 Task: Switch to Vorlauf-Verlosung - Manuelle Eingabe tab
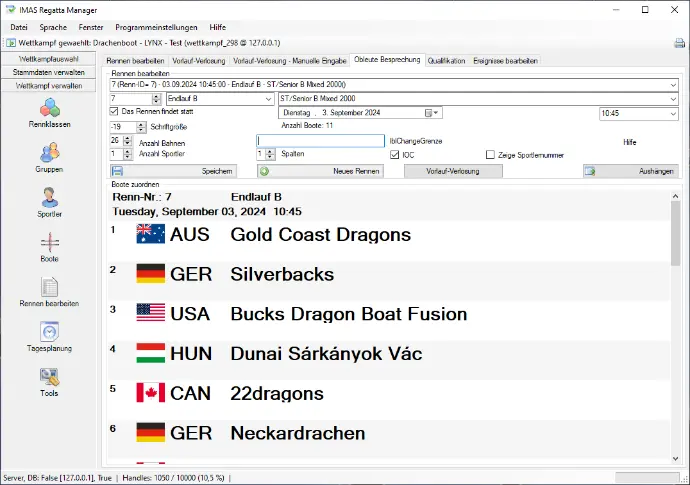tap(290, 61)
